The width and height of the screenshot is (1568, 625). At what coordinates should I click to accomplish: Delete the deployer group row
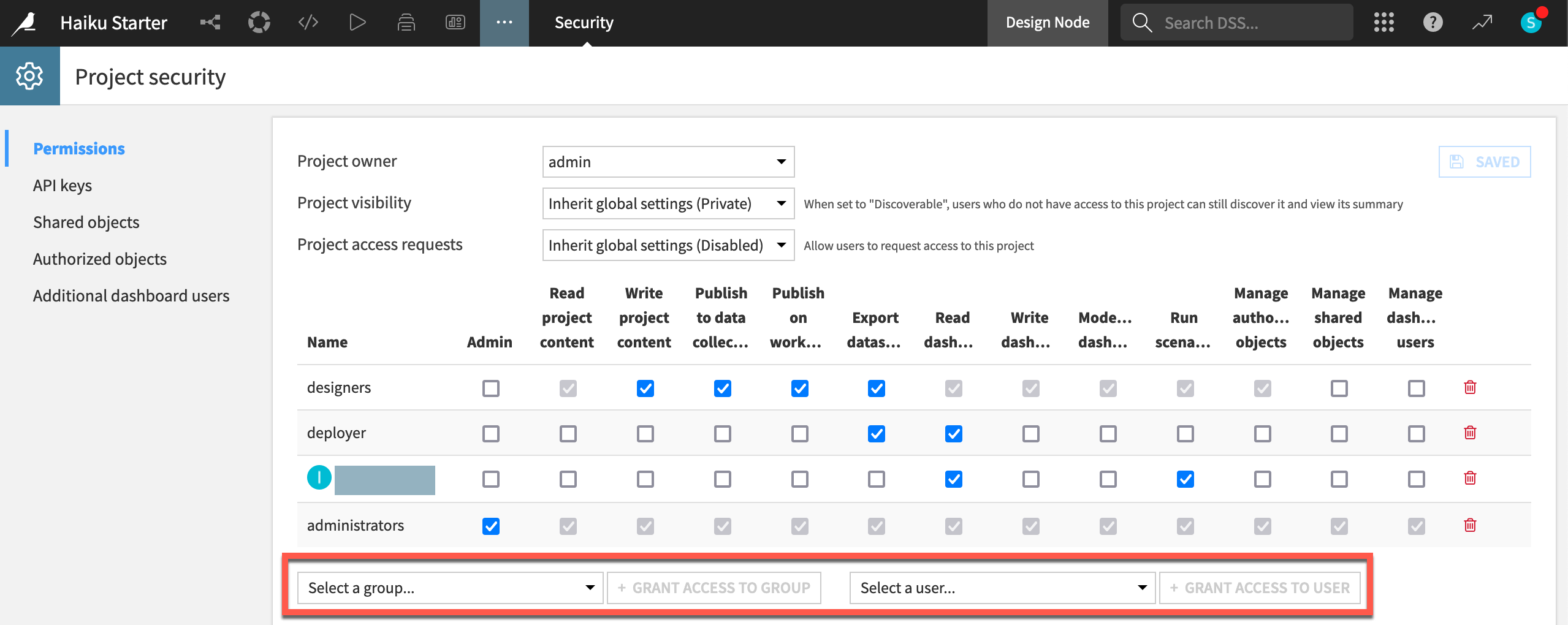[x=1469, y=433]
